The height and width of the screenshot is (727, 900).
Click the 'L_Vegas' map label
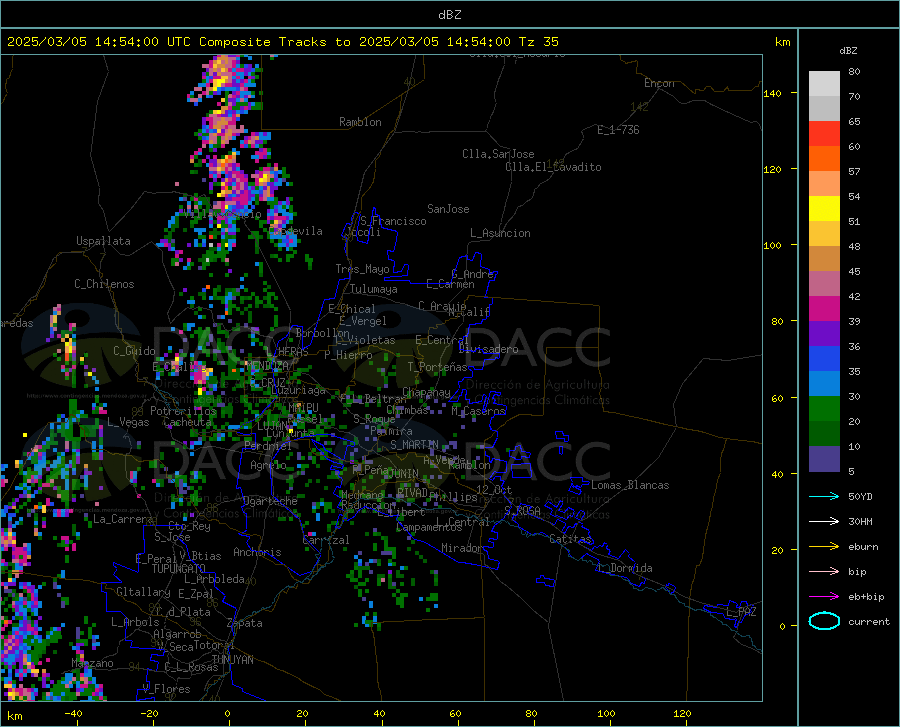click(x=128, y=422)
